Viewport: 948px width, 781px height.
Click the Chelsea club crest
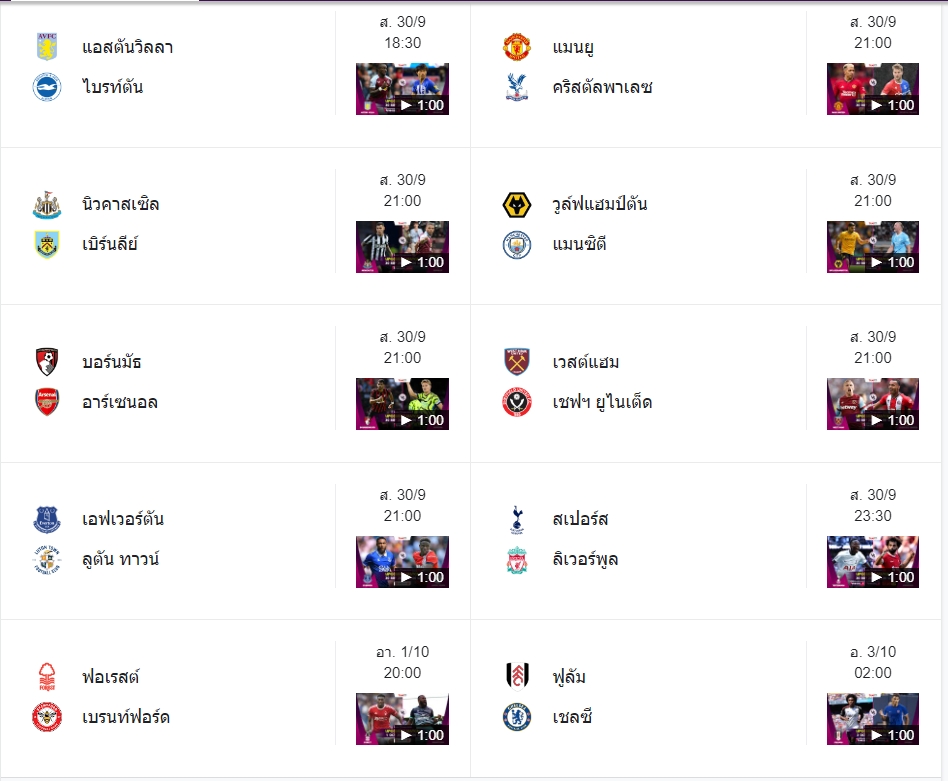(x=517, y=717)
